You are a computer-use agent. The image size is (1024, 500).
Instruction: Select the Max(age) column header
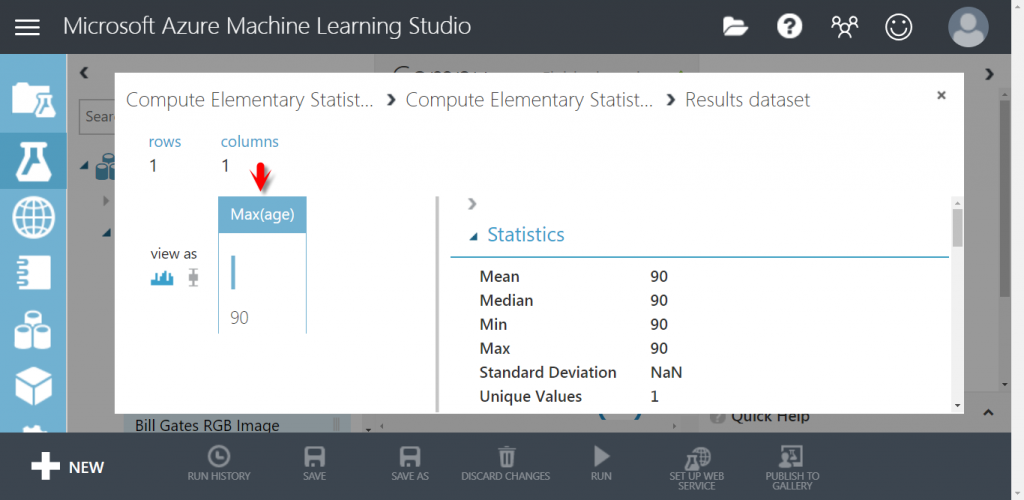coord(262,214)
